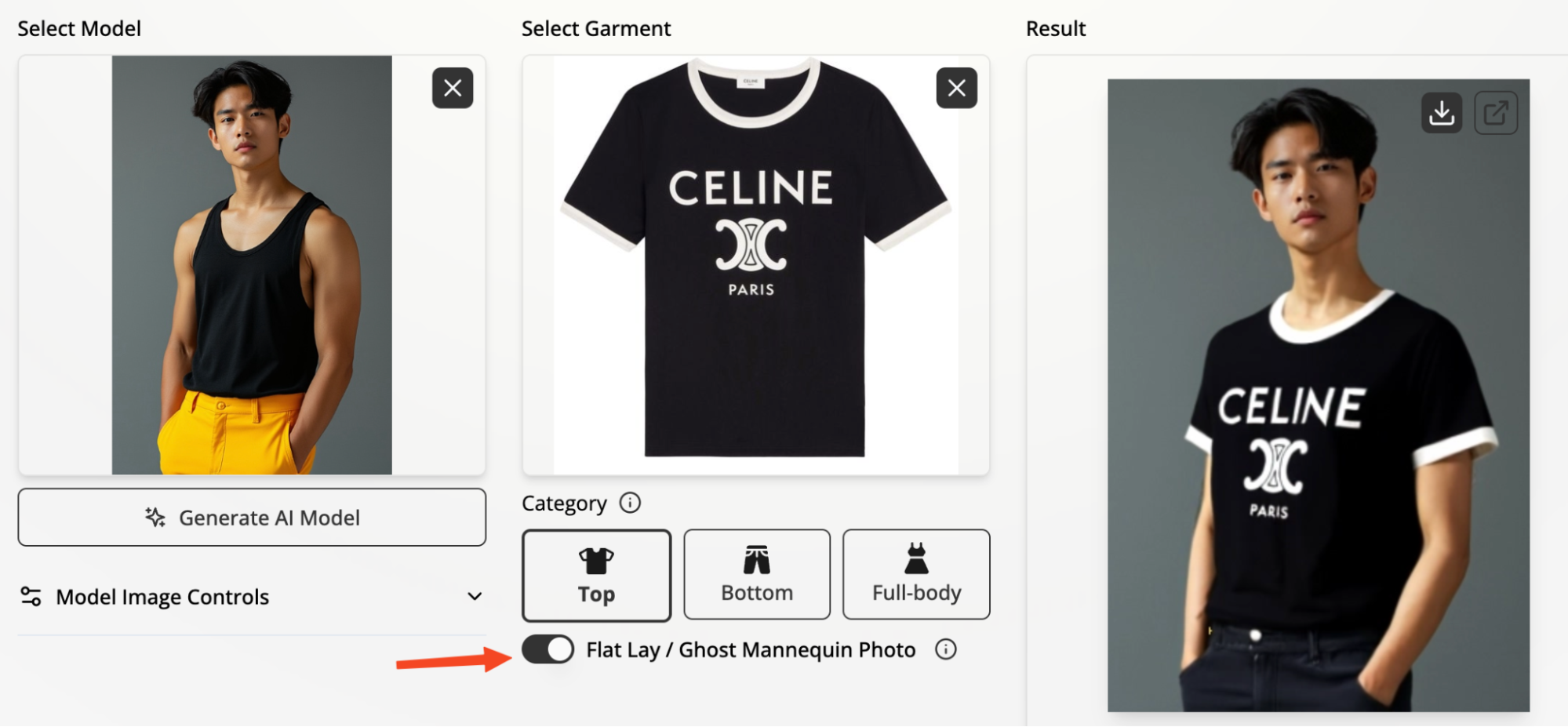Click the Generate AI Model button
Viewport: 1568px width, 727px height.
252,518
